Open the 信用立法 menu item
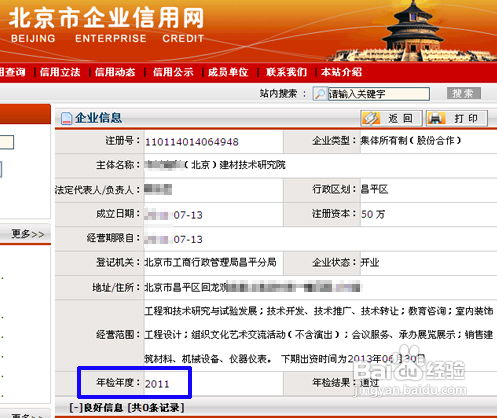Image resolution: width=497 pixels, height=418 pixels. coord(60,72)
